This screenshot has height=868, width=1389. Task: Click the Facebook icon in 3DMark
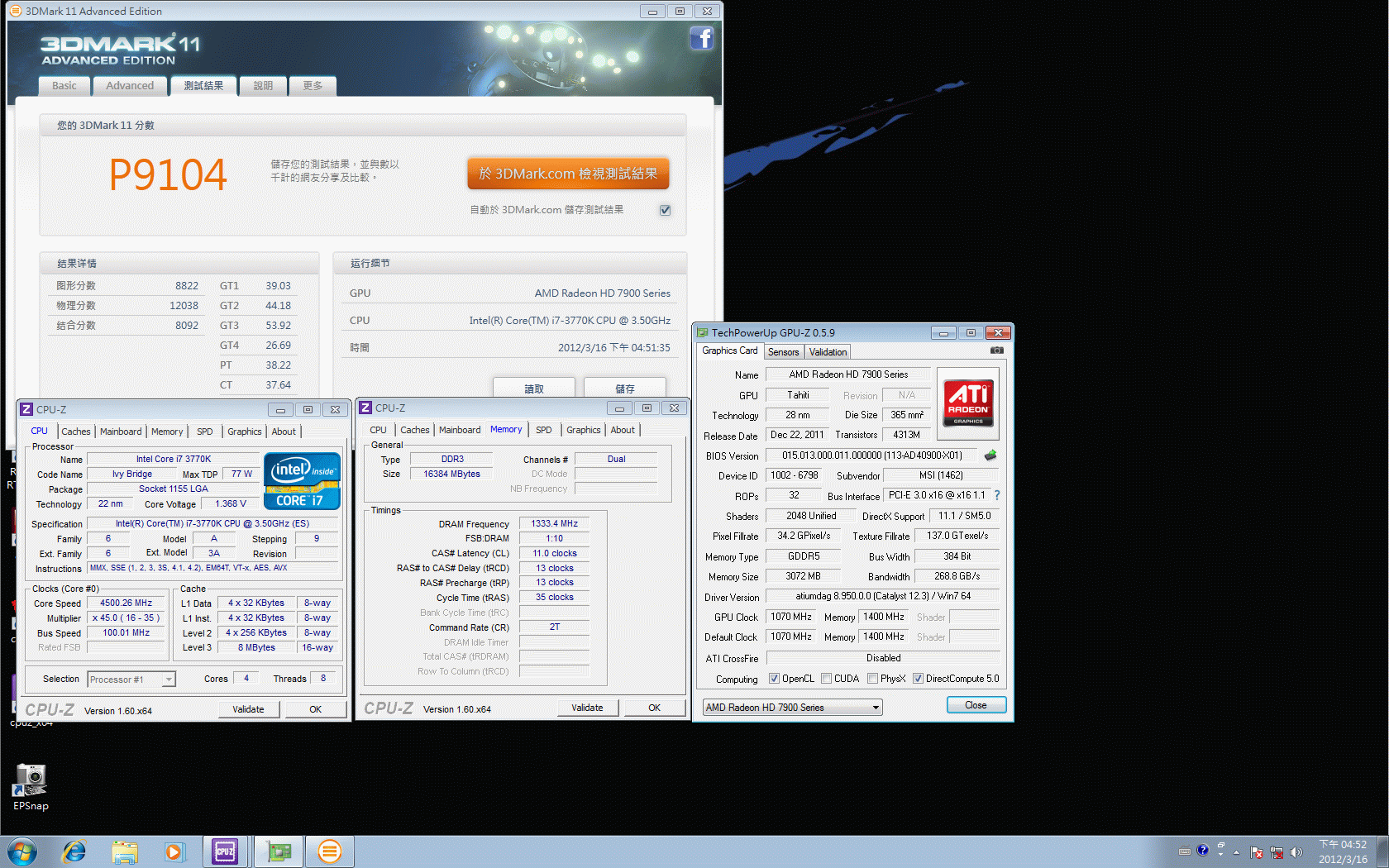click(x=701, y=38)
